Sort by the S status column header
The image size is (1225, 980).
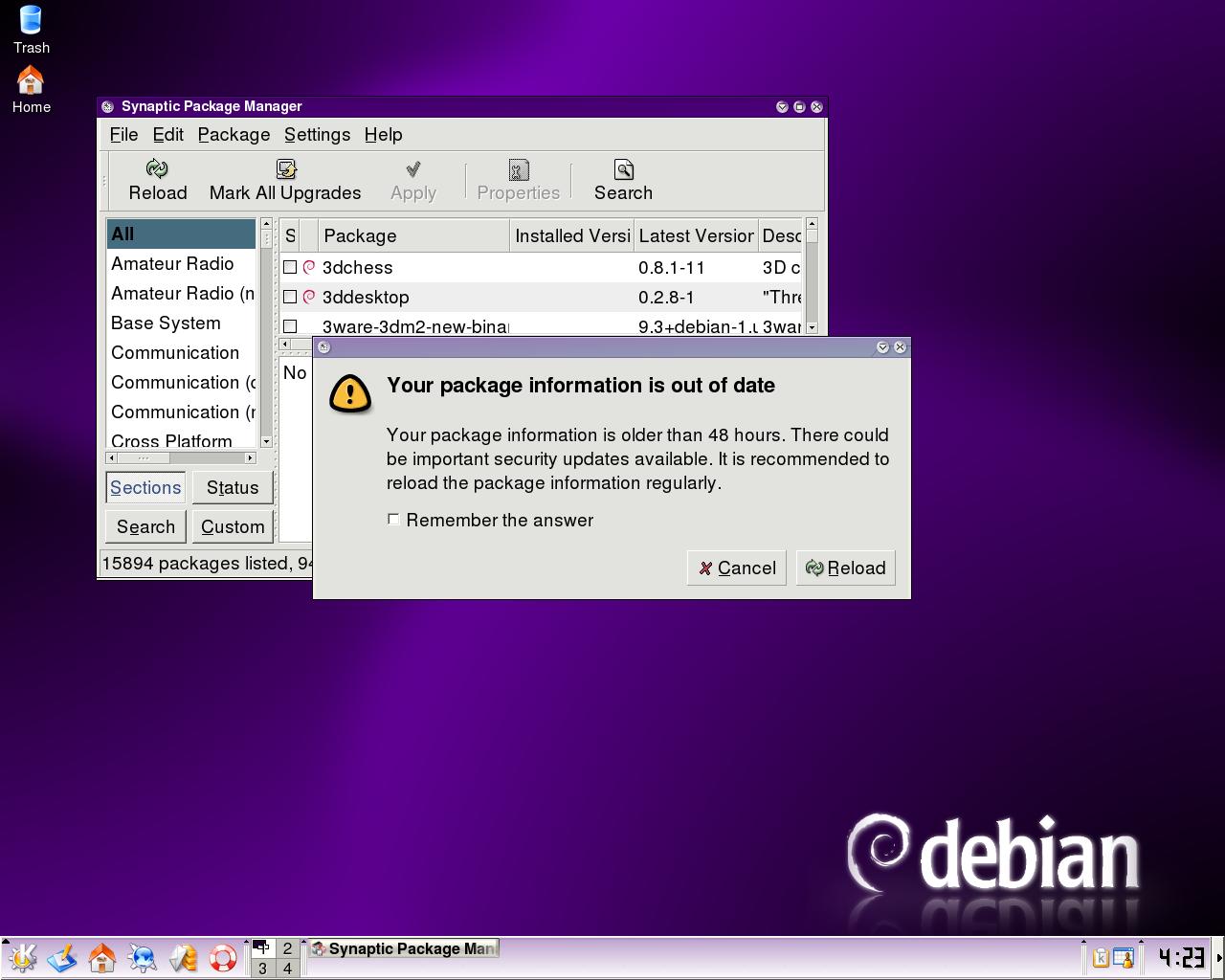(290, 235)
